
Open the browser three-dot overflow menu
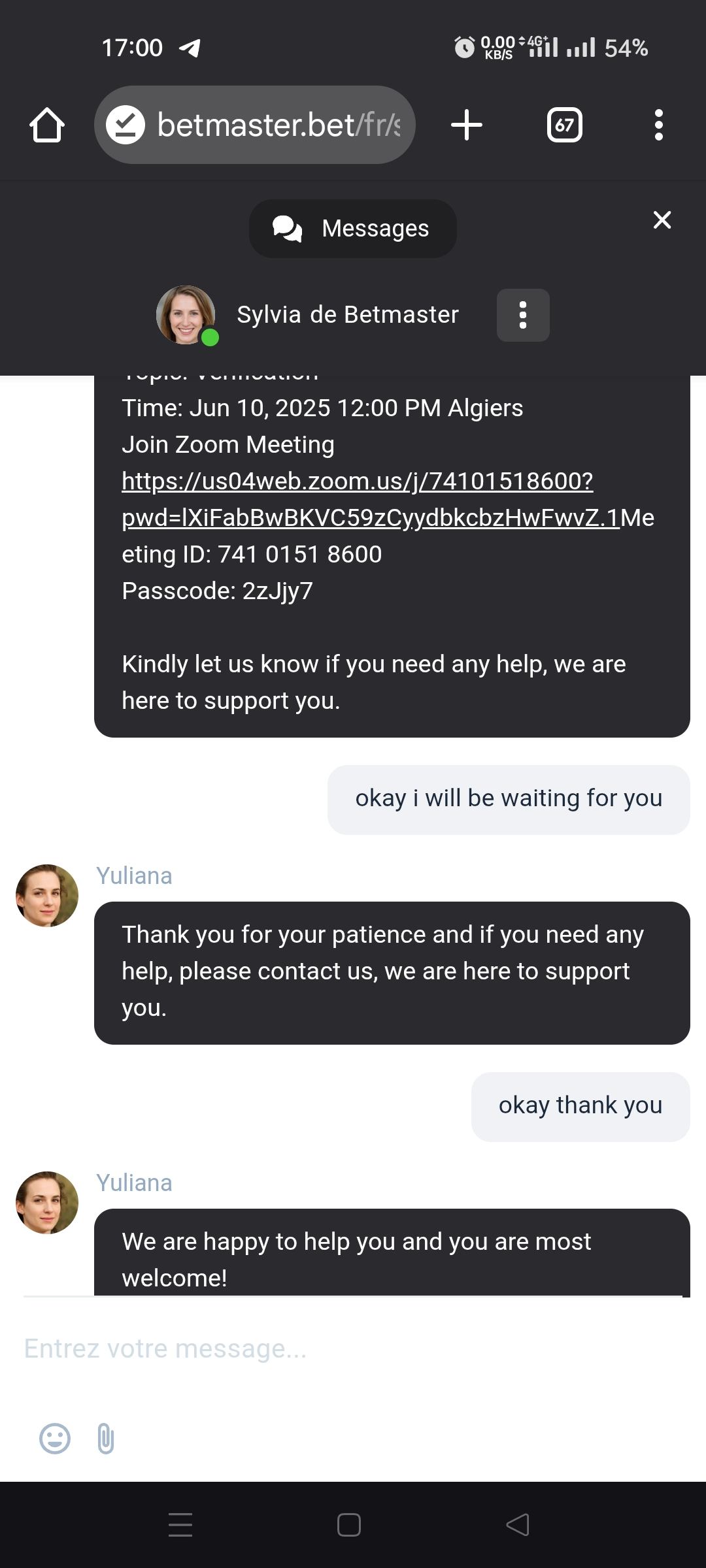click(x=658, y=125)
